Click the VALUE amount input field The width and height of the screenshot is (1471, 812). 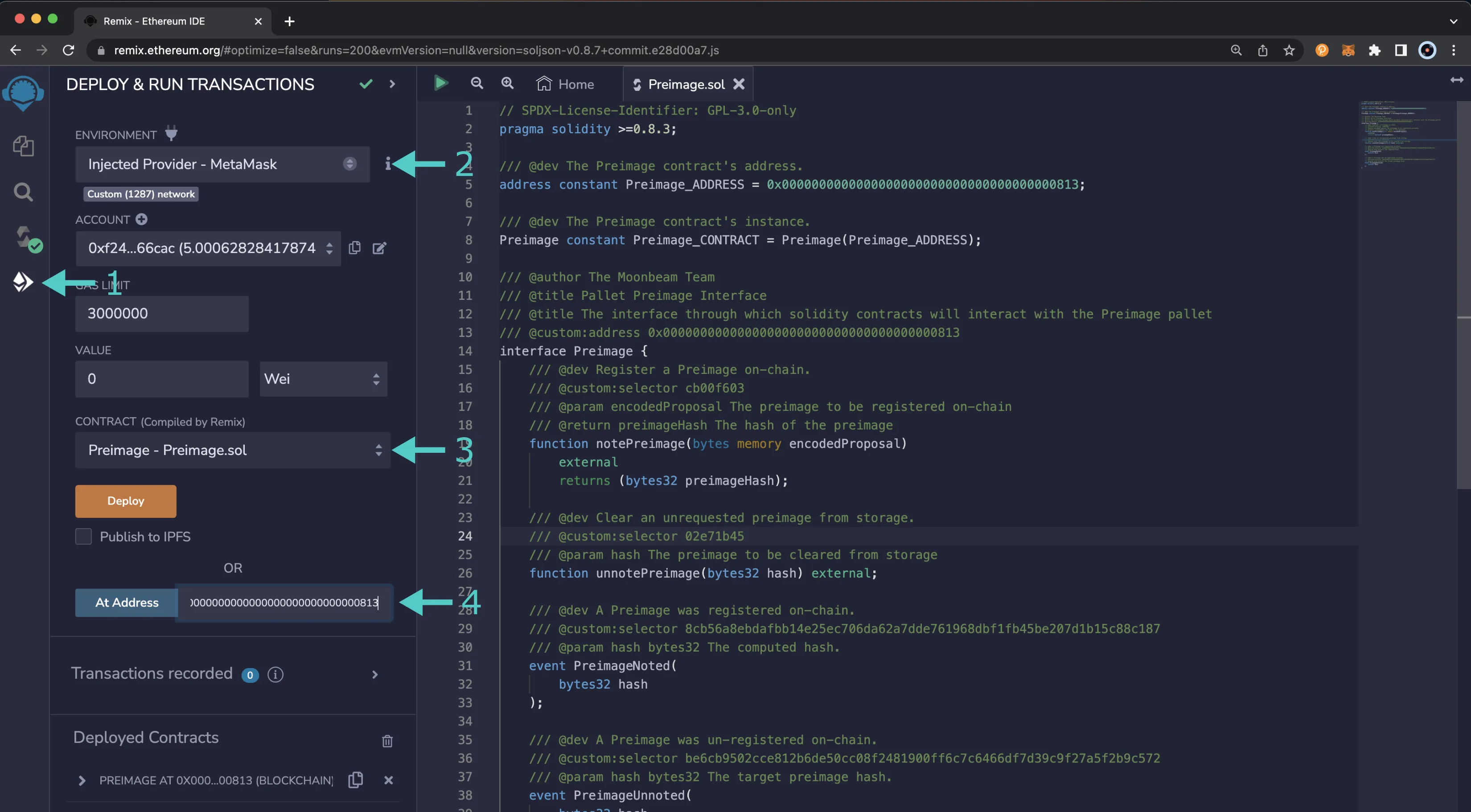162,378
